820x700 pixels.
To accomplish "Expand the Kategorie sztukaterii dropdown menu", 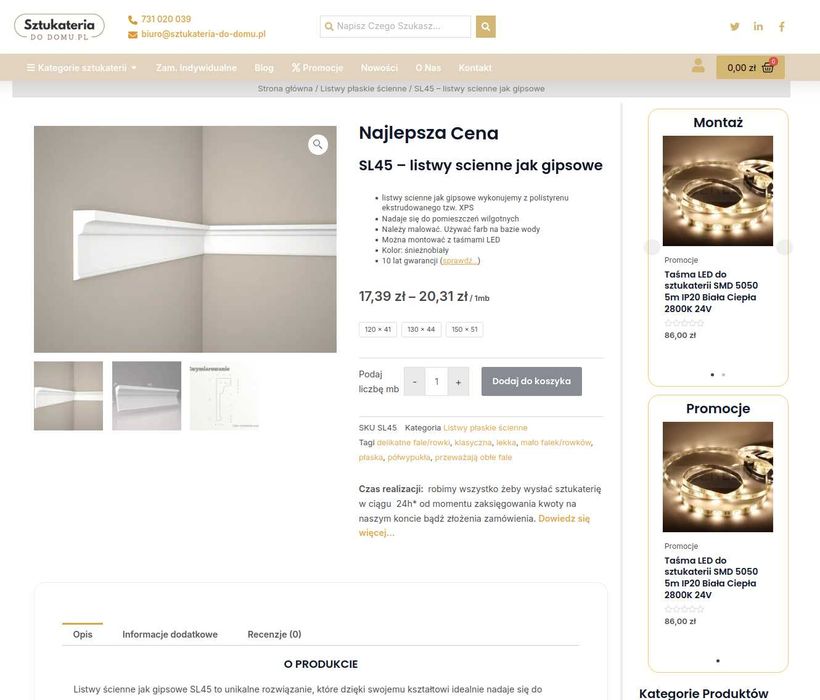I will click(82, 67).
